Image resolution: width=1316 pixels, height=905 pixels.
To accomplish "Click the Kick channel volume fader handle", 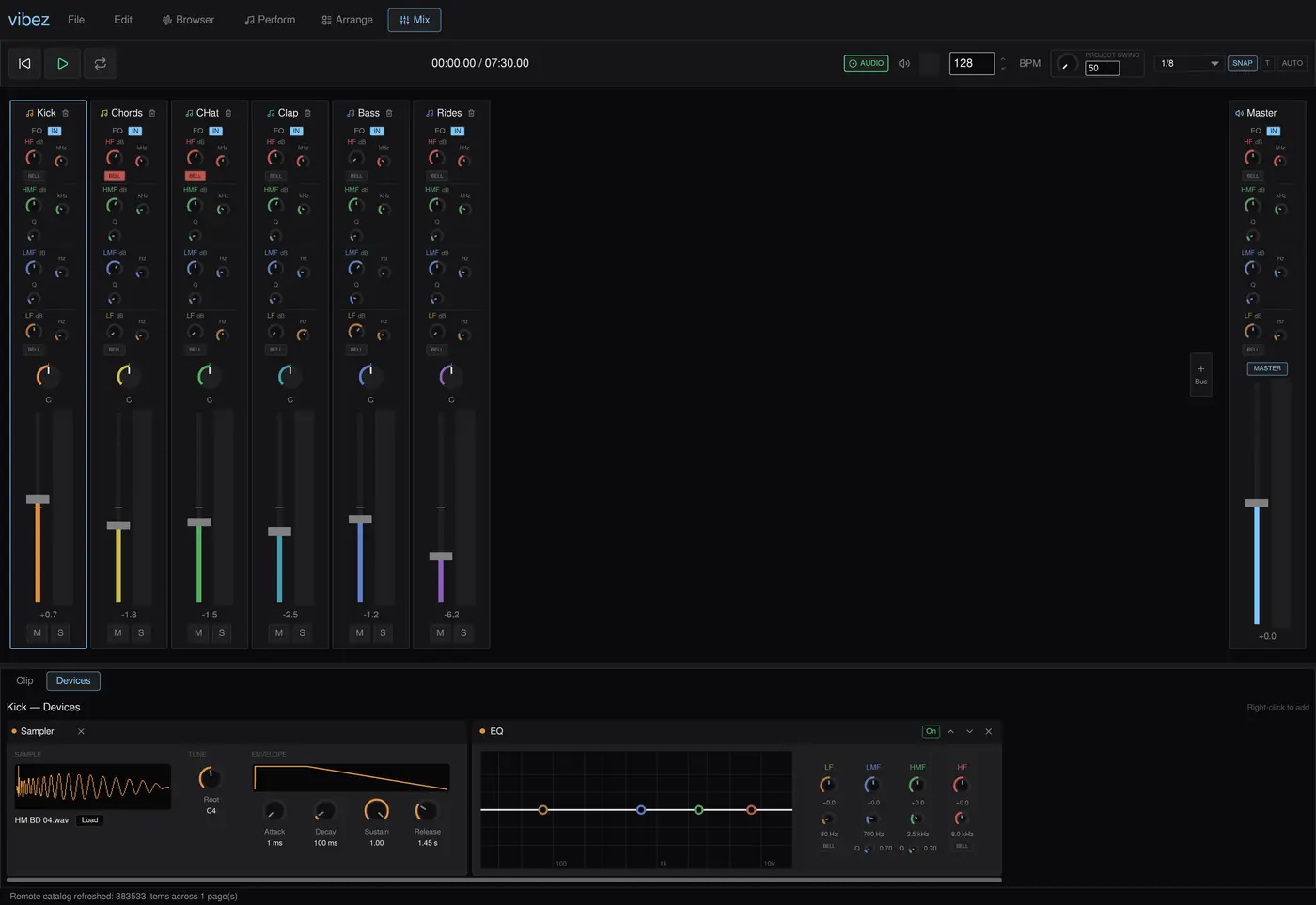I will [x=38, y=499].
